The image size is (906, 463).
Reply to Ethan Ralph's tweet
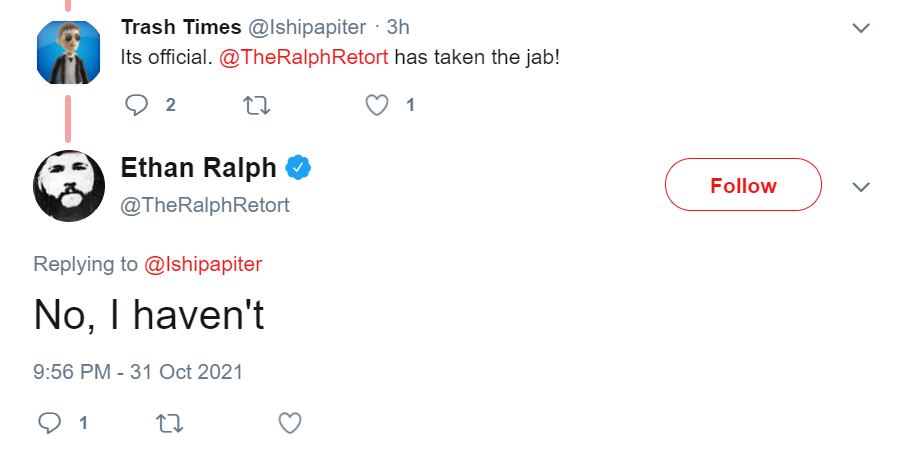pyautogui.click(x=49, y=423)
